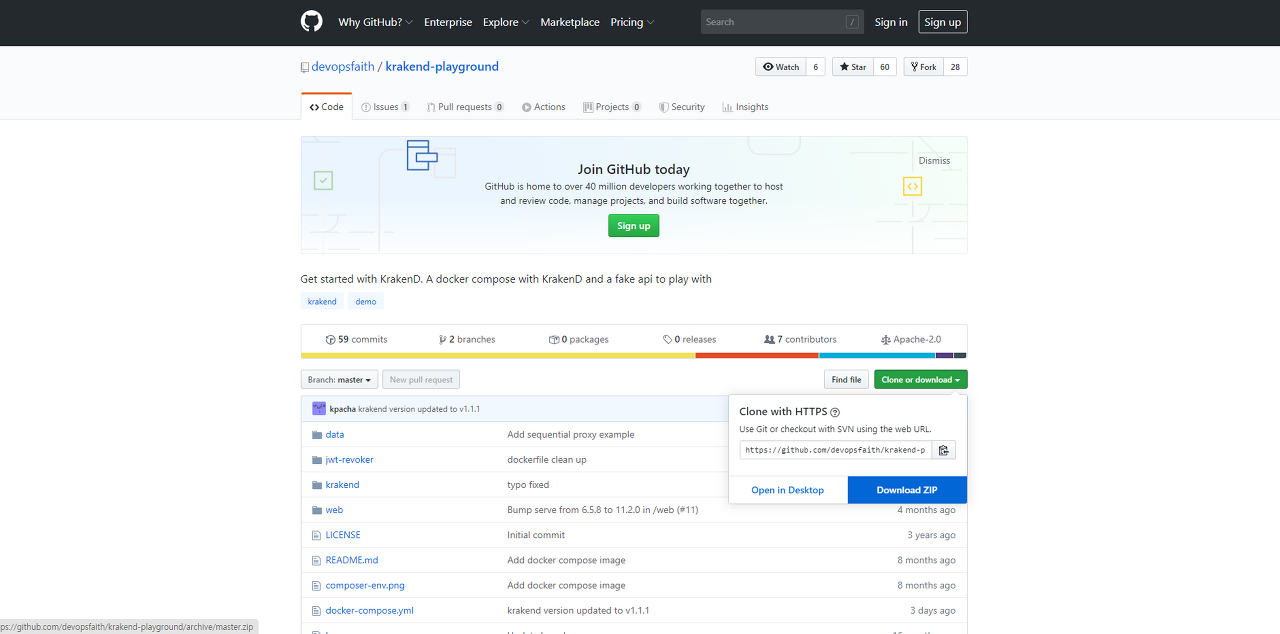The height and width of the screenshot is (634, 1280).
Task: Open kpacha commit author link
Action: 342,409
